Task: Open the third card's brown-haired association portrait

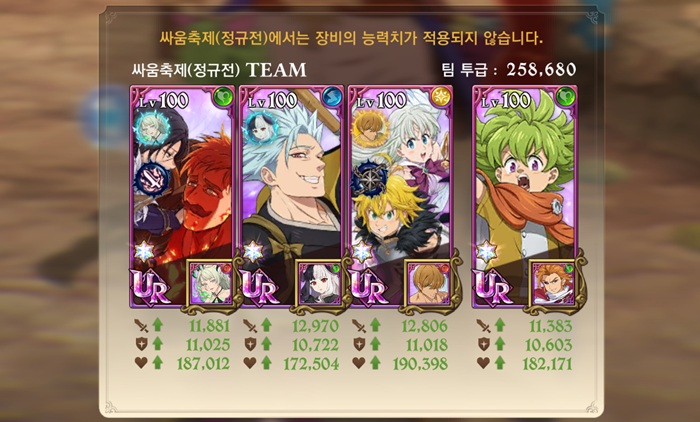Action: (428, 284)
